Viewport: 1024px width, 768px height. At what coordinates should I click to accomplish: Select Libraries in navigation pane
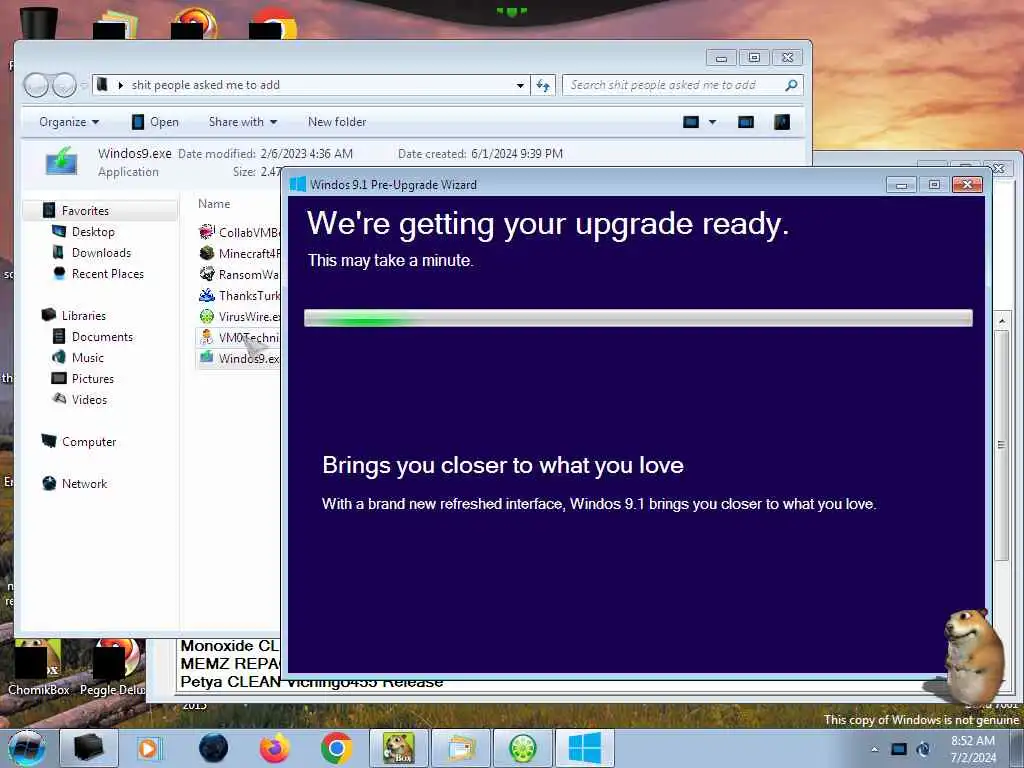point(84,315)
